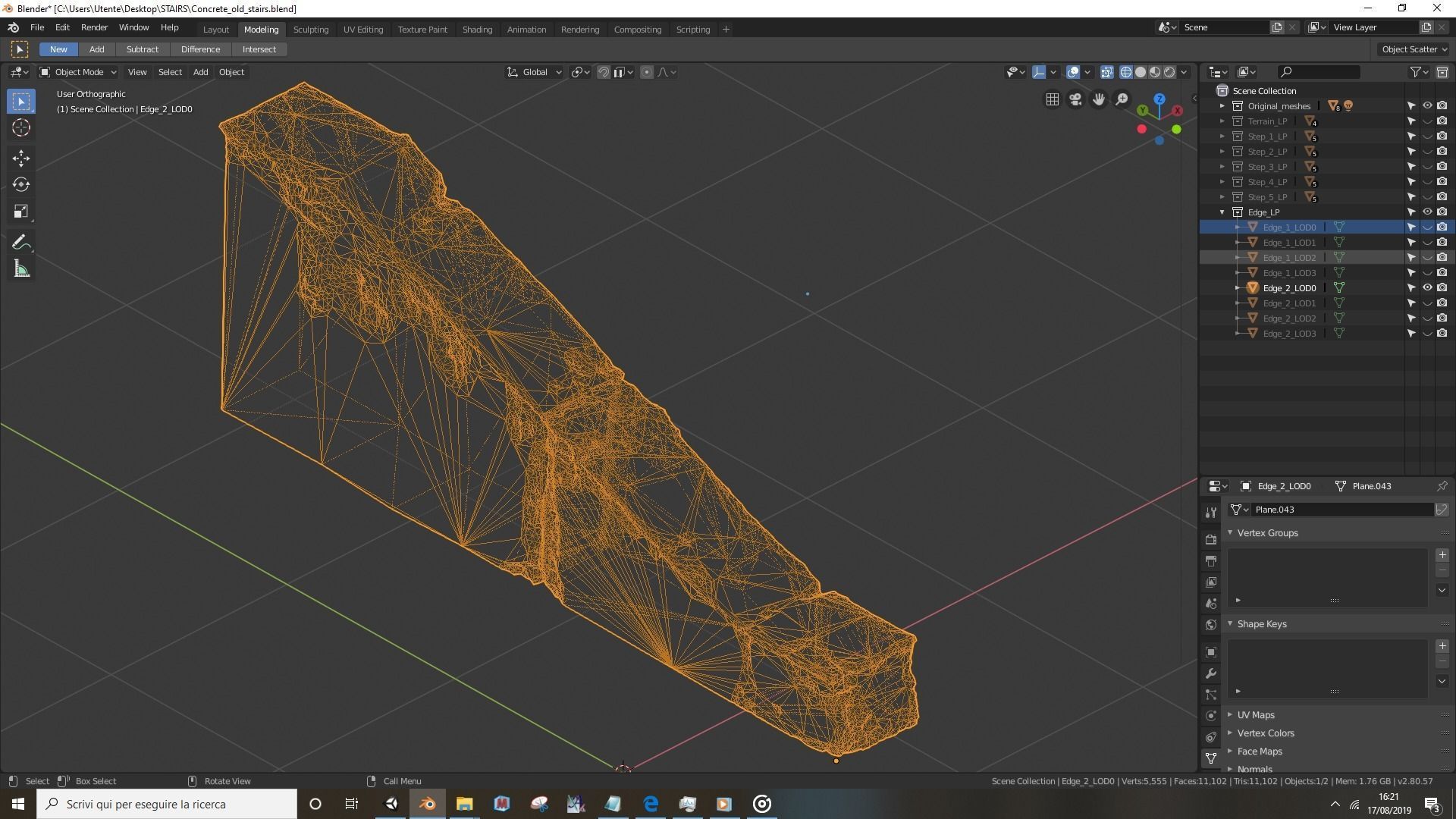The height and width of the screenshot is (819, 1456).
Task: Pick the Measure ruler tool
Action: pyautogui.click(x=21, y=269)
